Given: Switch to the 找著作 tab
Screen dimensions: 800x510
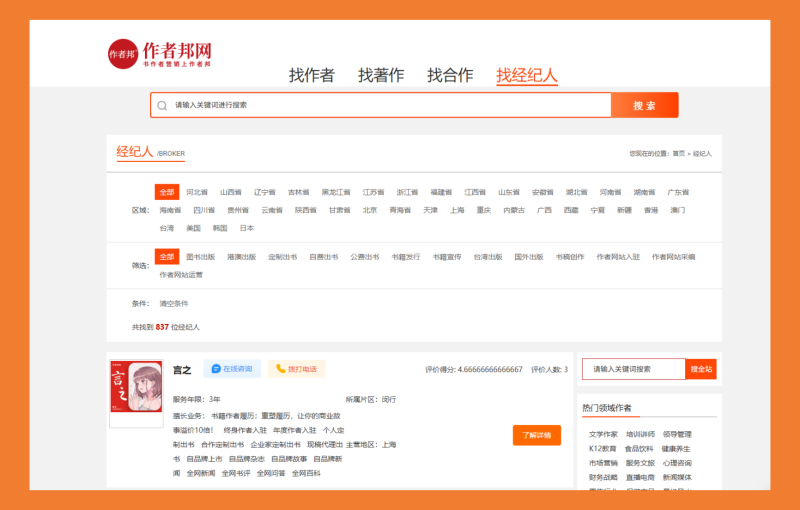Looking at the screenshot, I should click(381, 75).
